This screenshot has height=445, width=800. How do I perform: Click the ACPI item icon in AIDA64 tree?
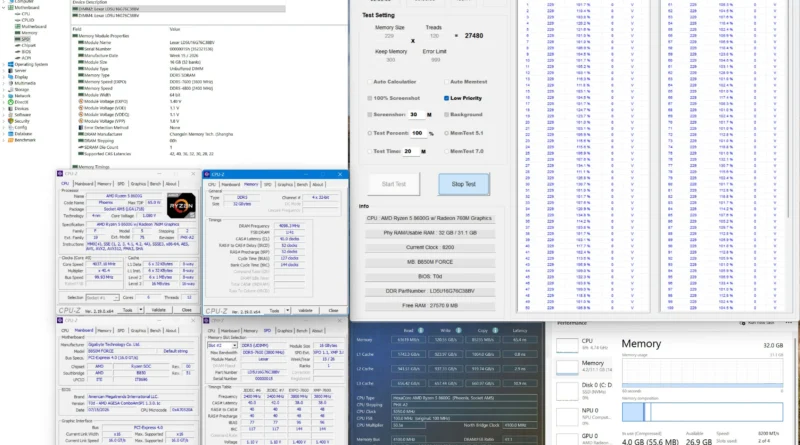[x=18, y=58]
